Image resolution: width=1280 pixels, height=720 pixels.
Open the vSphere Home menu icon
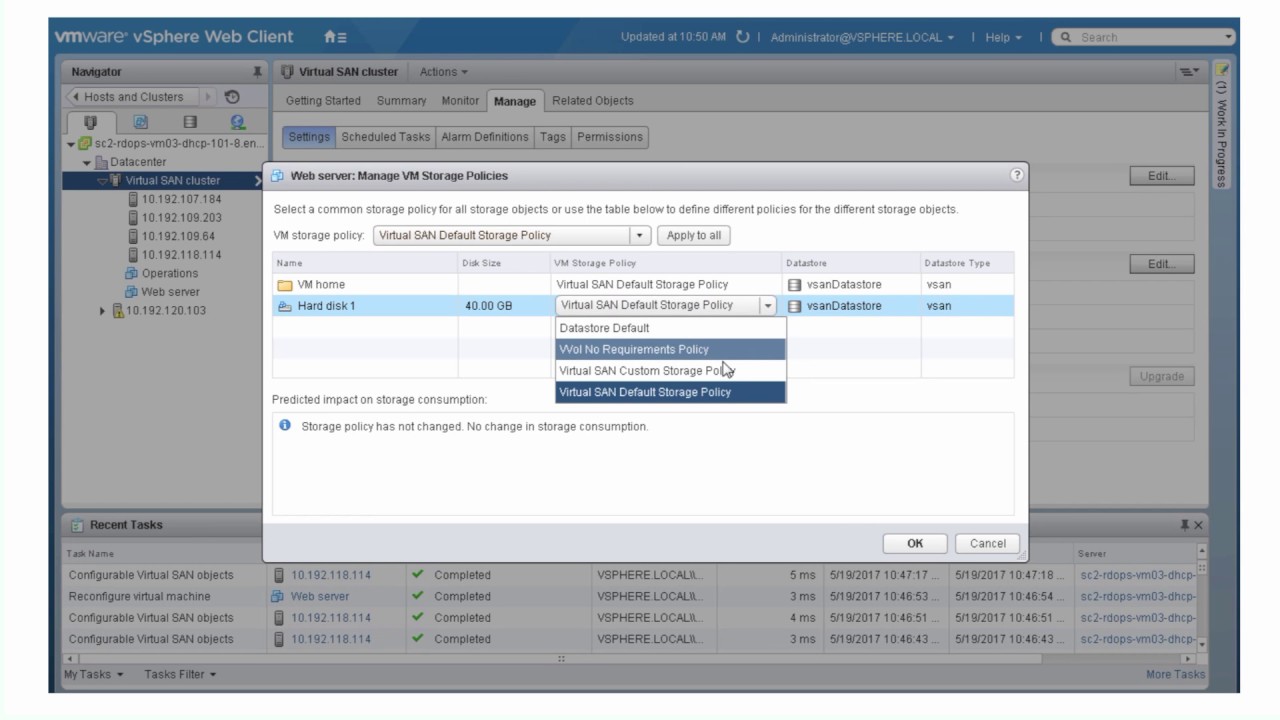click(x=335, y=37)
